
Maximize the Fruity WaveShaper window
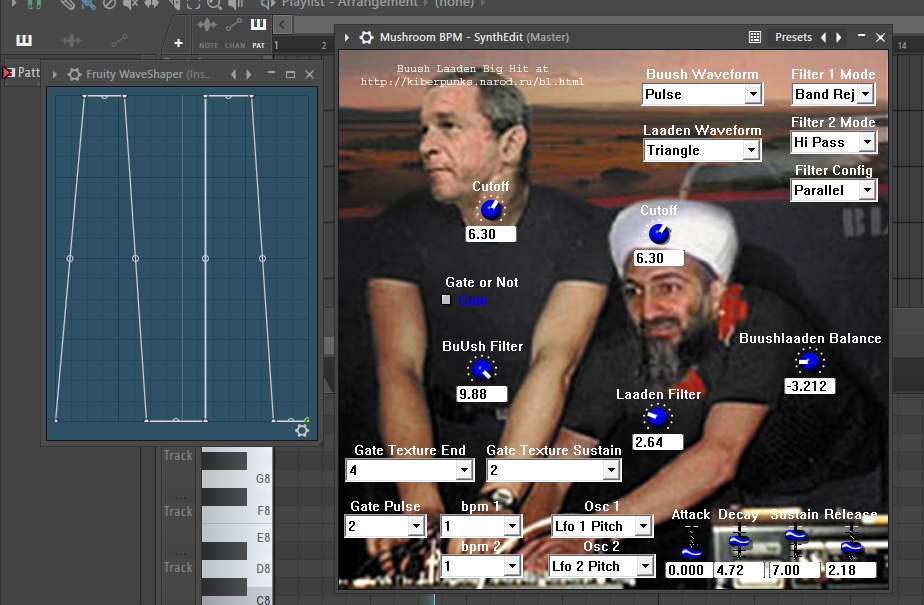[290, 74]
